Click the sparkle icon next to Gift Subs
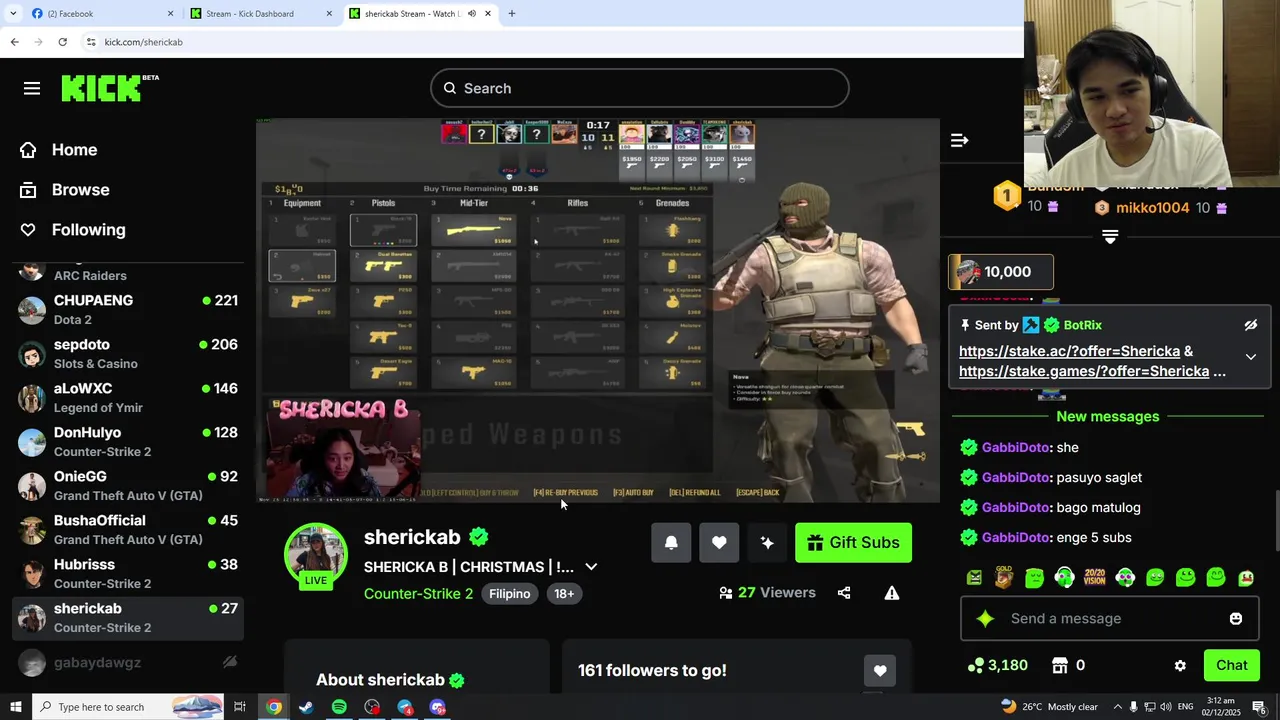1280x720 pixels. 767,542
